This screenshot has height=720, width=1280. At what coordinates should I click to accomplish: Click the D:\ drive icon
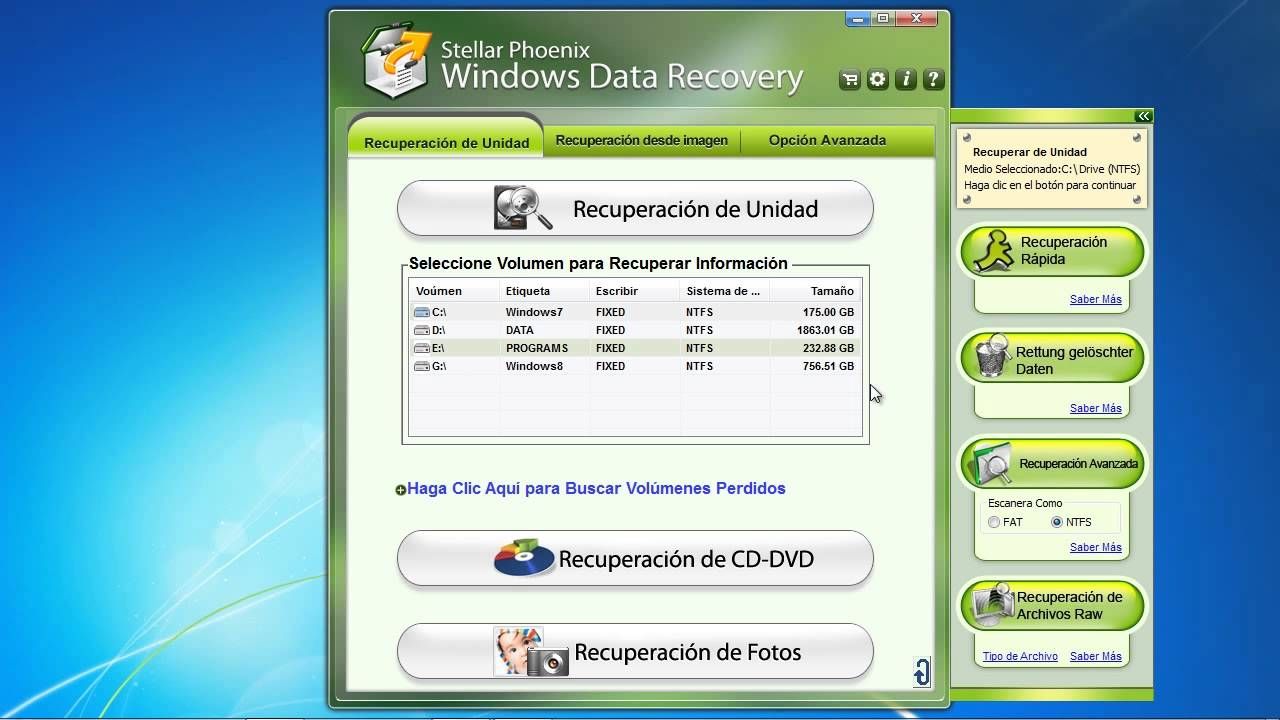pos(421,330)
